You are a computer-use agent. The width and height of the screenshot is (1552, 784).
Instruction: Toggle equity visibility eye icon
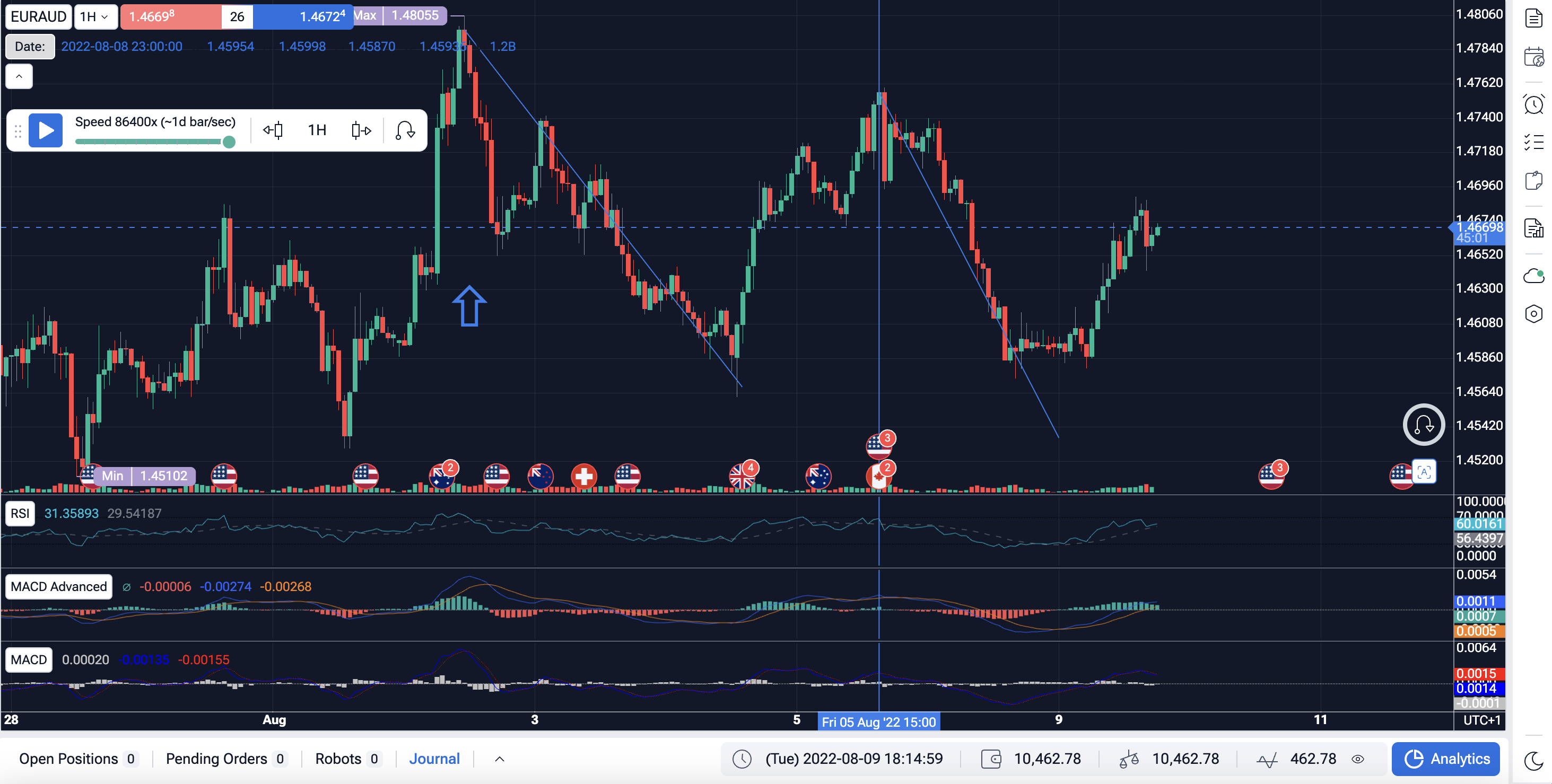(x=1357, y=759)
